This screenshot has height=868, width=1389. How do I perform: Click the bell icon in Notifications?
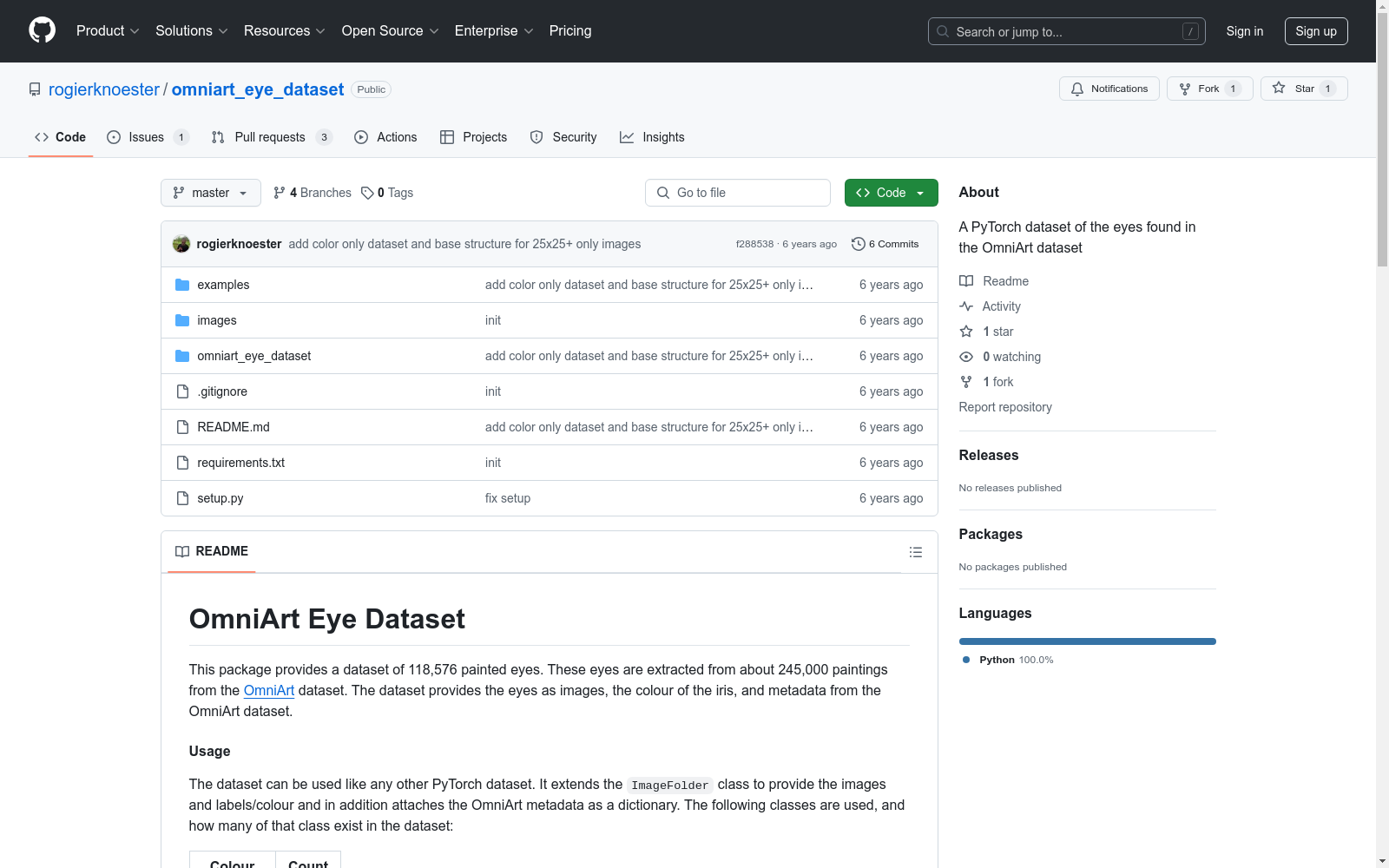[1077, 89]
